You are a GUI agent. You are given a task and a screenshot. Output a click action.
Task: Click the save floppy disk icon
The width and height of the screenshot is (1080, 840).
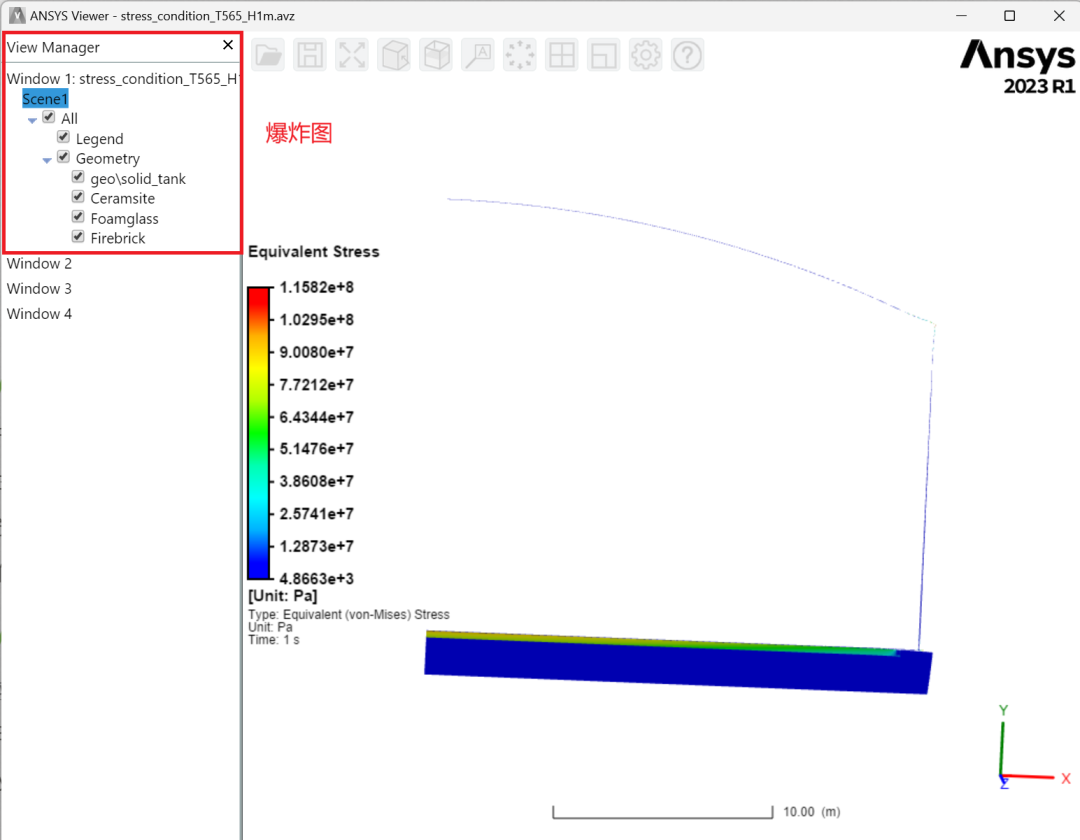(310, 55)
